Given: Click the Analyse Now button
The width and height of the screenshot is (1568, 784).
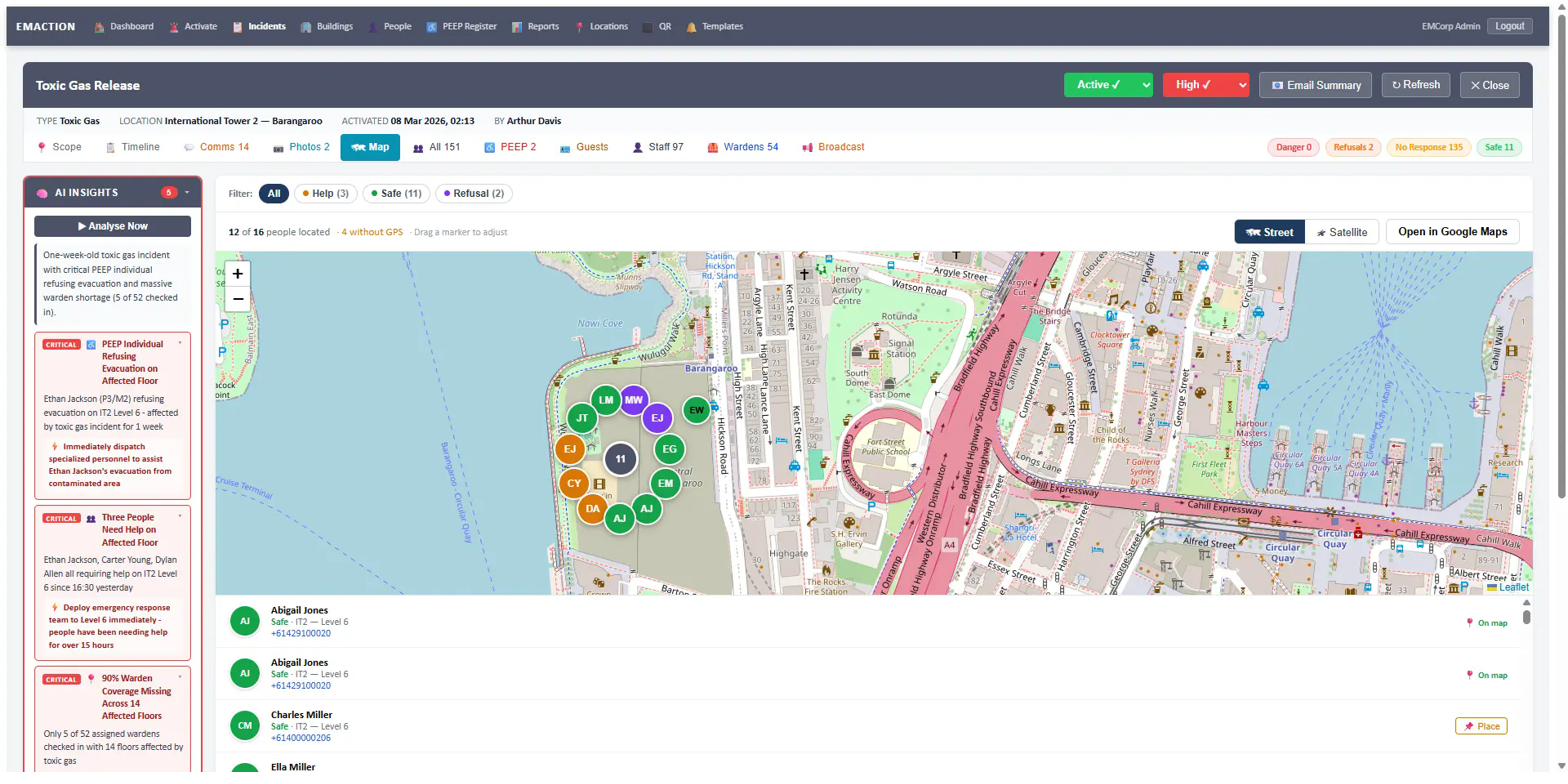Looking at the screenshot, I should click(112, 226).
